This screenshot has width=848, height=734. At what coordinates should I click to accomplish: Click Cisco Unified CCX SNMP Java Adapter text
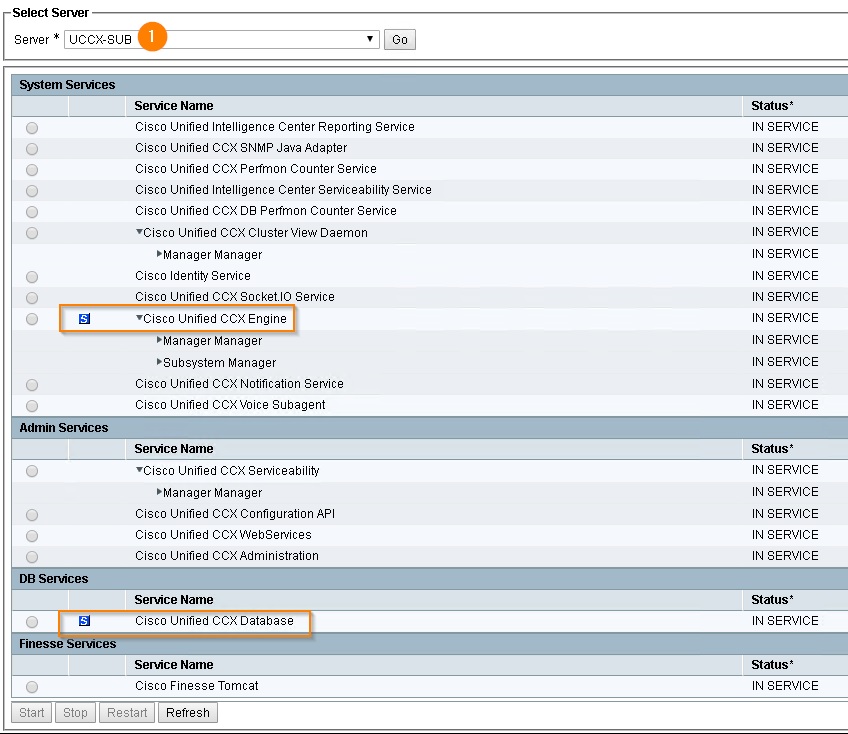click(x=241, y=148)
